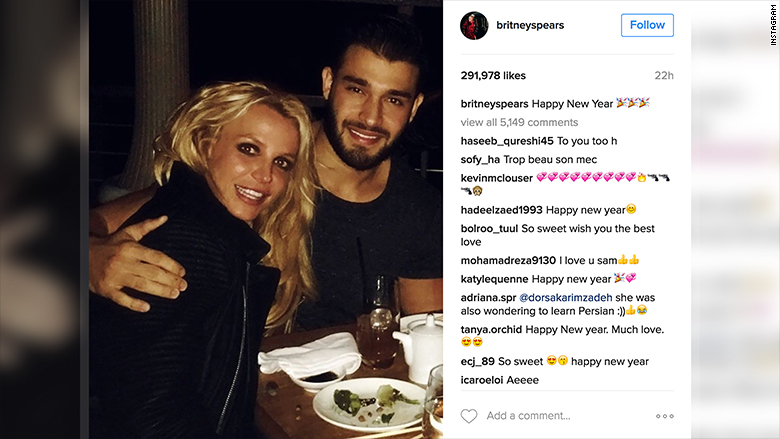The width and height of the screenshot is (780, 439).
Task: Open the @dorsakarimzadeh mention link
Action: point(566,297)
